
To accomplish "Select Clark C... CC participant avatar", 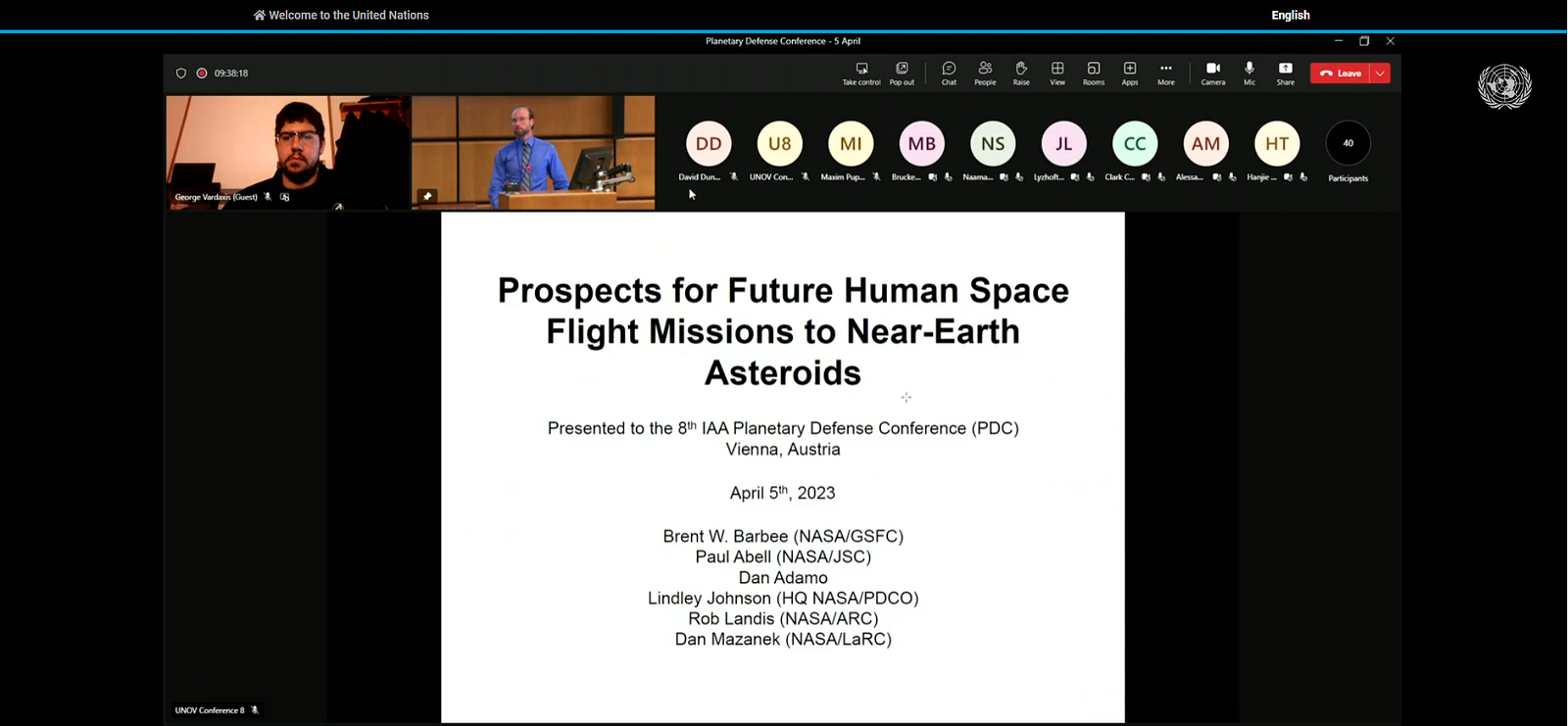I will point(1135,143).
